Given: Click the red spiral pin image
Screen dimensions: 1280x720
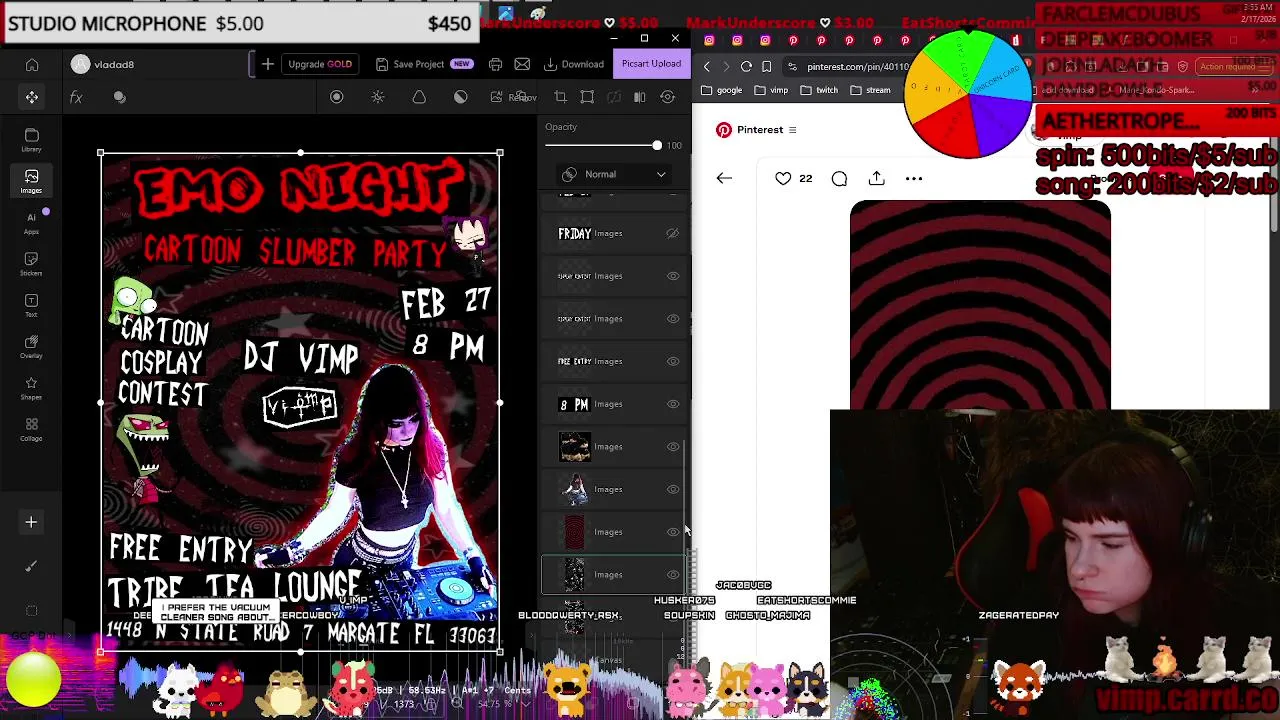Looking at the screenshot, I should (980, 305).
